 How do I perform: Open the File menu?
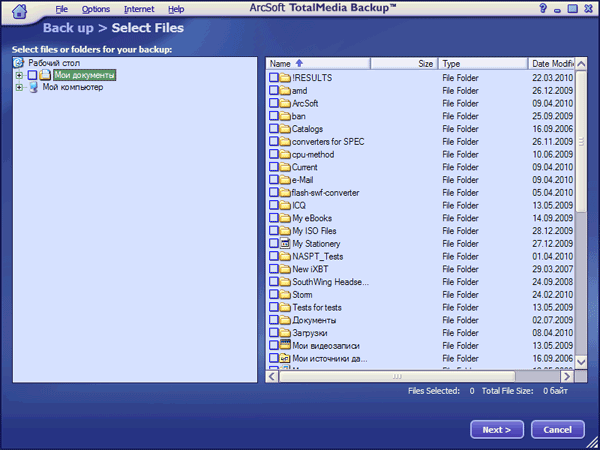tap(61, 9)
